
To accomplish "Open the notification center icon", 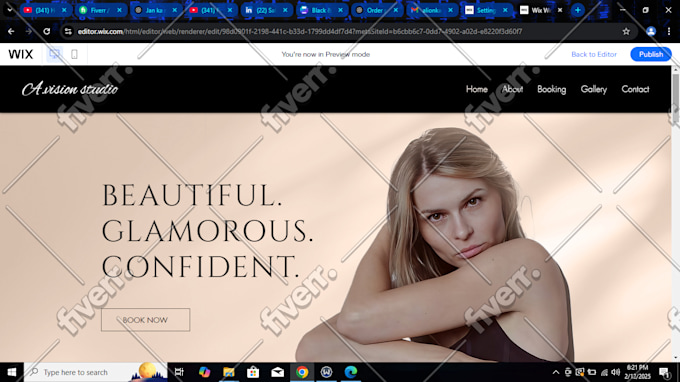I will point(664,372).
